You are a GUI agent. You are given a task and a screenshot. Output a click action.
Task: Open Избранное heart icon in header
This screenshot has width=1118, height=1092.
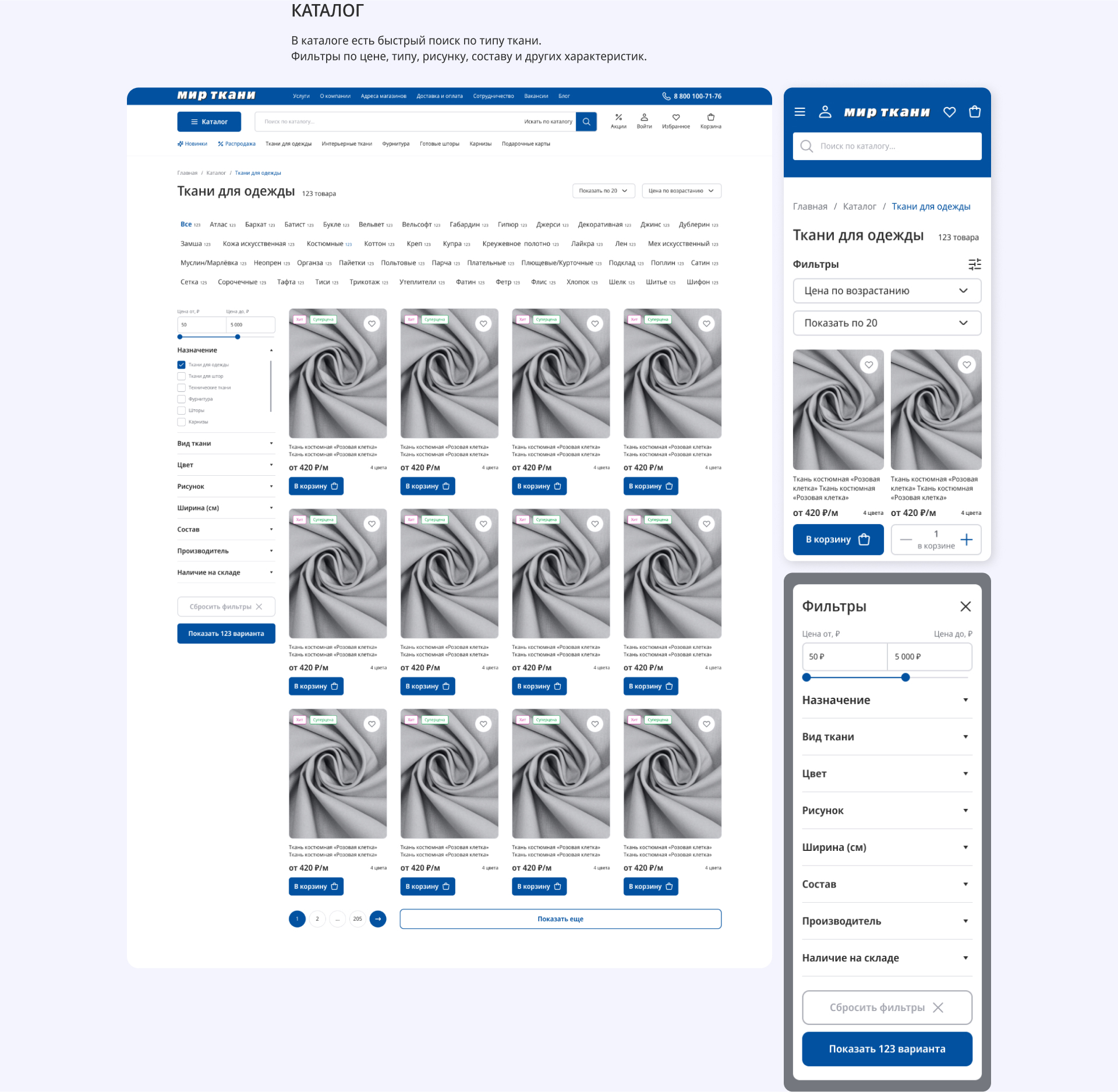(675, 121)
